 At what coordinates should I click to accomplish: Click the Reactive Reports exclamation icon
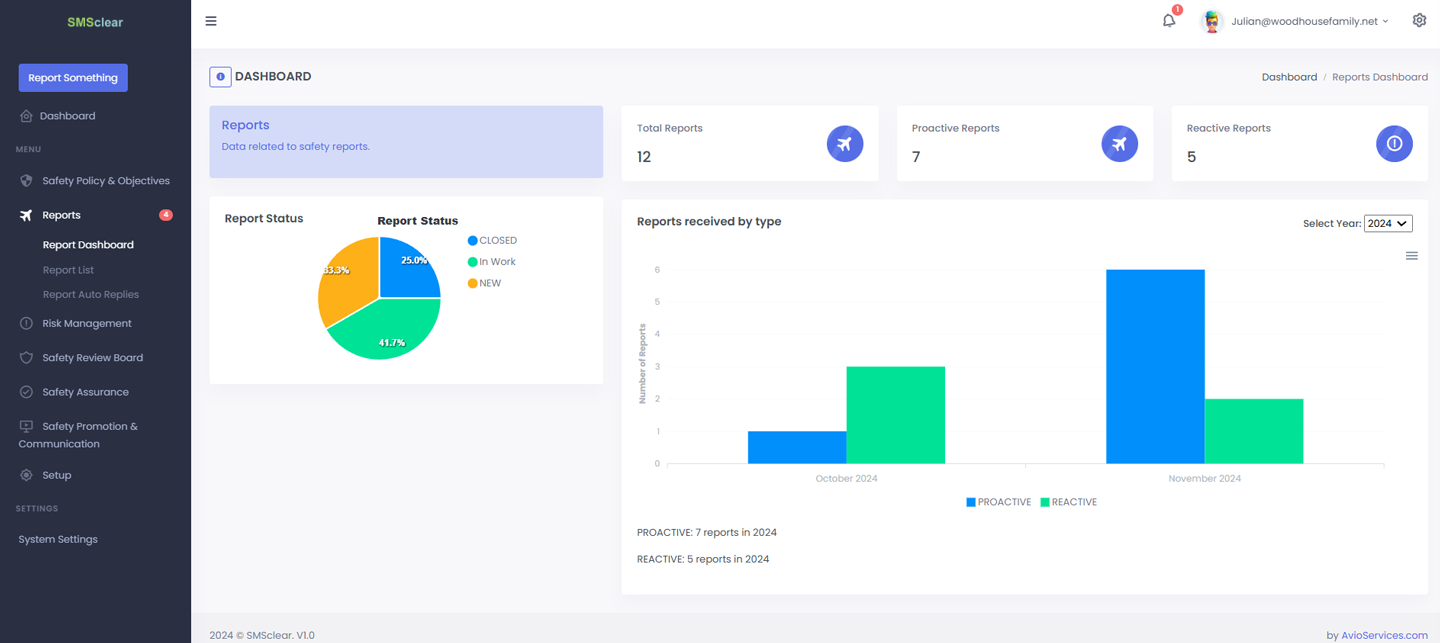(x=1394, y=144)
